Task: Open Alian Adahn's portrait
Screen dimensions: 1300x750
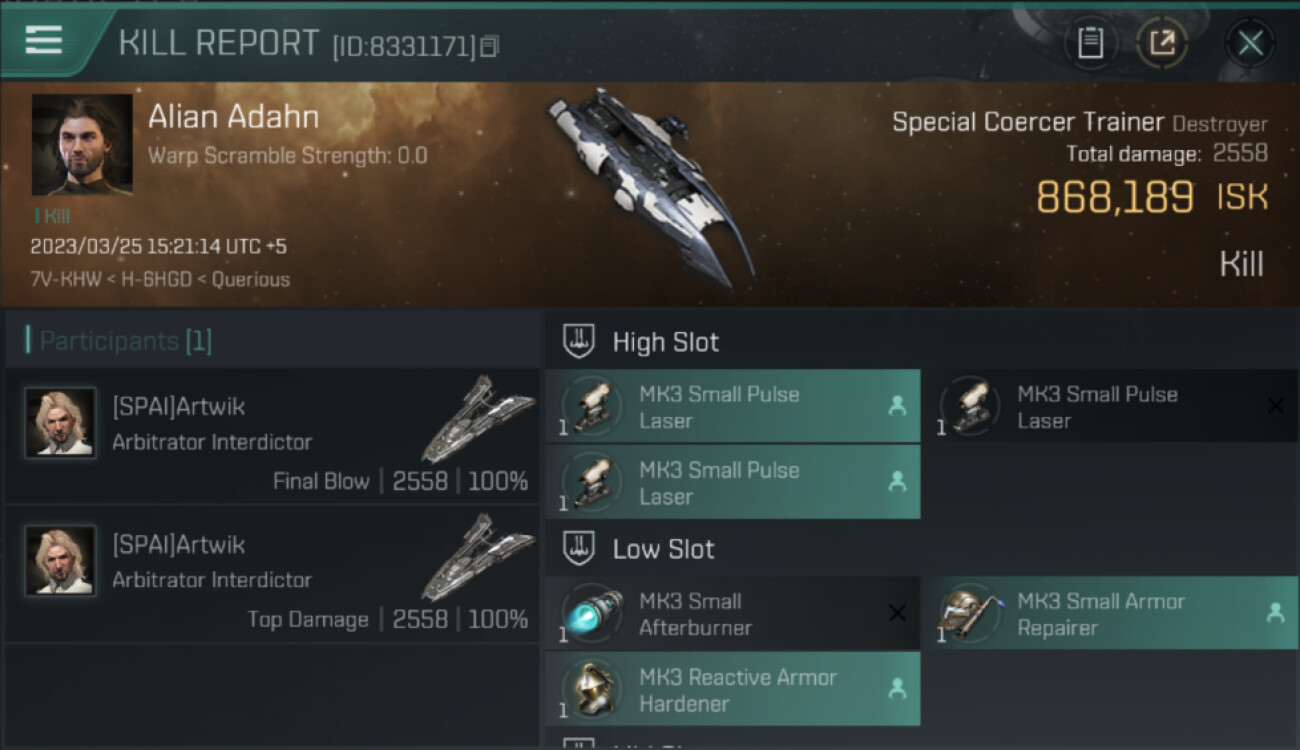Action: pos(82,145)
